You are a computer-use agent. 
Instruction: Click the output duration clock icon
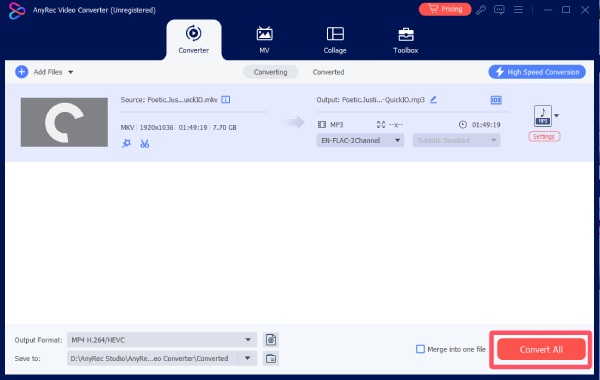click(x=463, y=124)
